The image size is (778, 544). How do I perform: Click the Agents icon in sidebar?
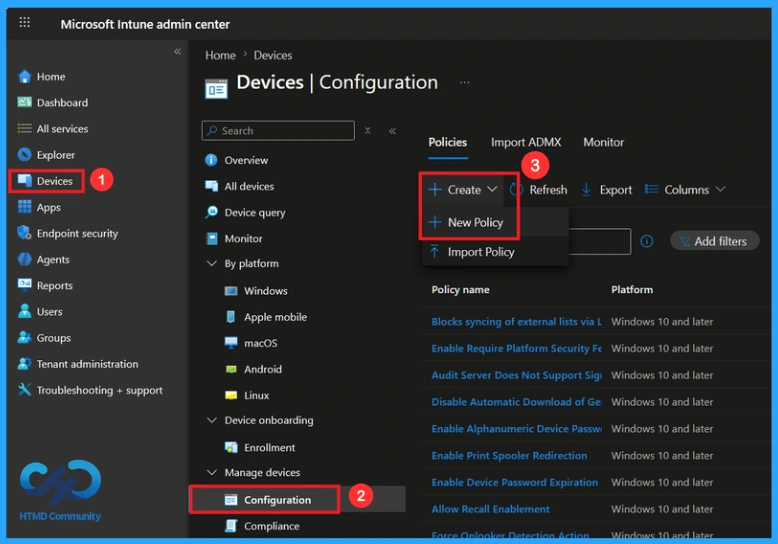click(x=24, y=259)
